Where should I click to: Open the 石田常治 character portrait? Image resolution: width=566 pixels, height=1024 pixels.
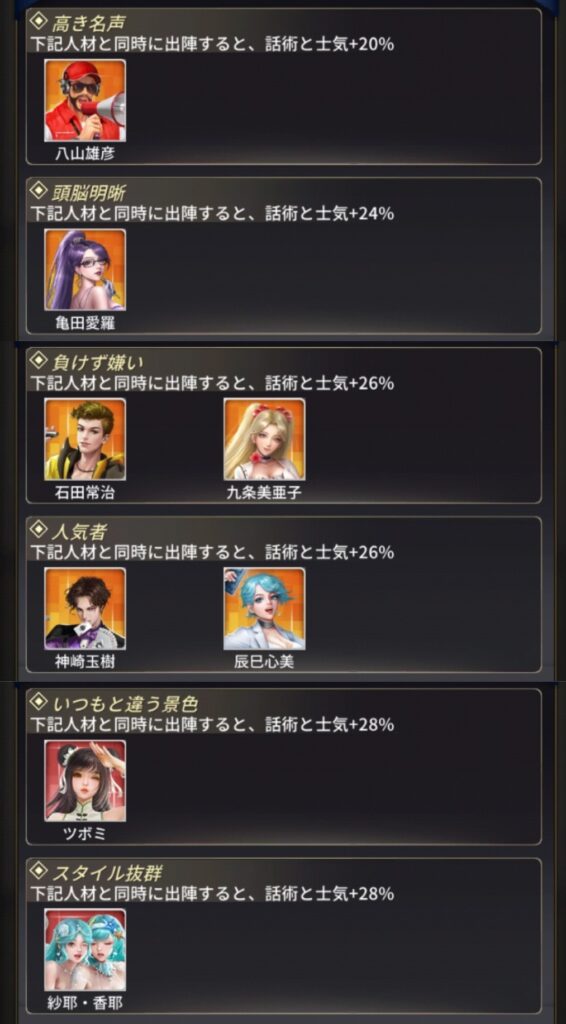coord(85,439)
